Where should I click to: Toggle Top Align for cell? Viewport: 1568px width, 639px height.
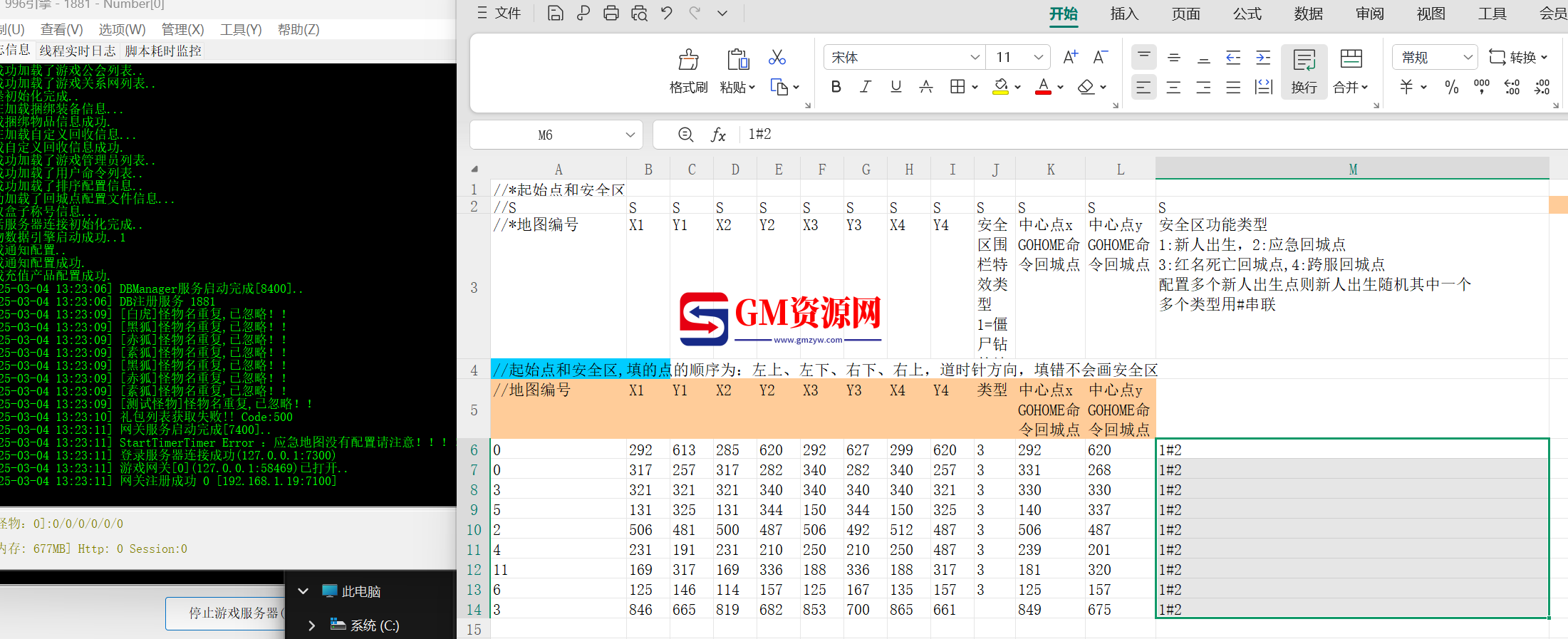1144,57
